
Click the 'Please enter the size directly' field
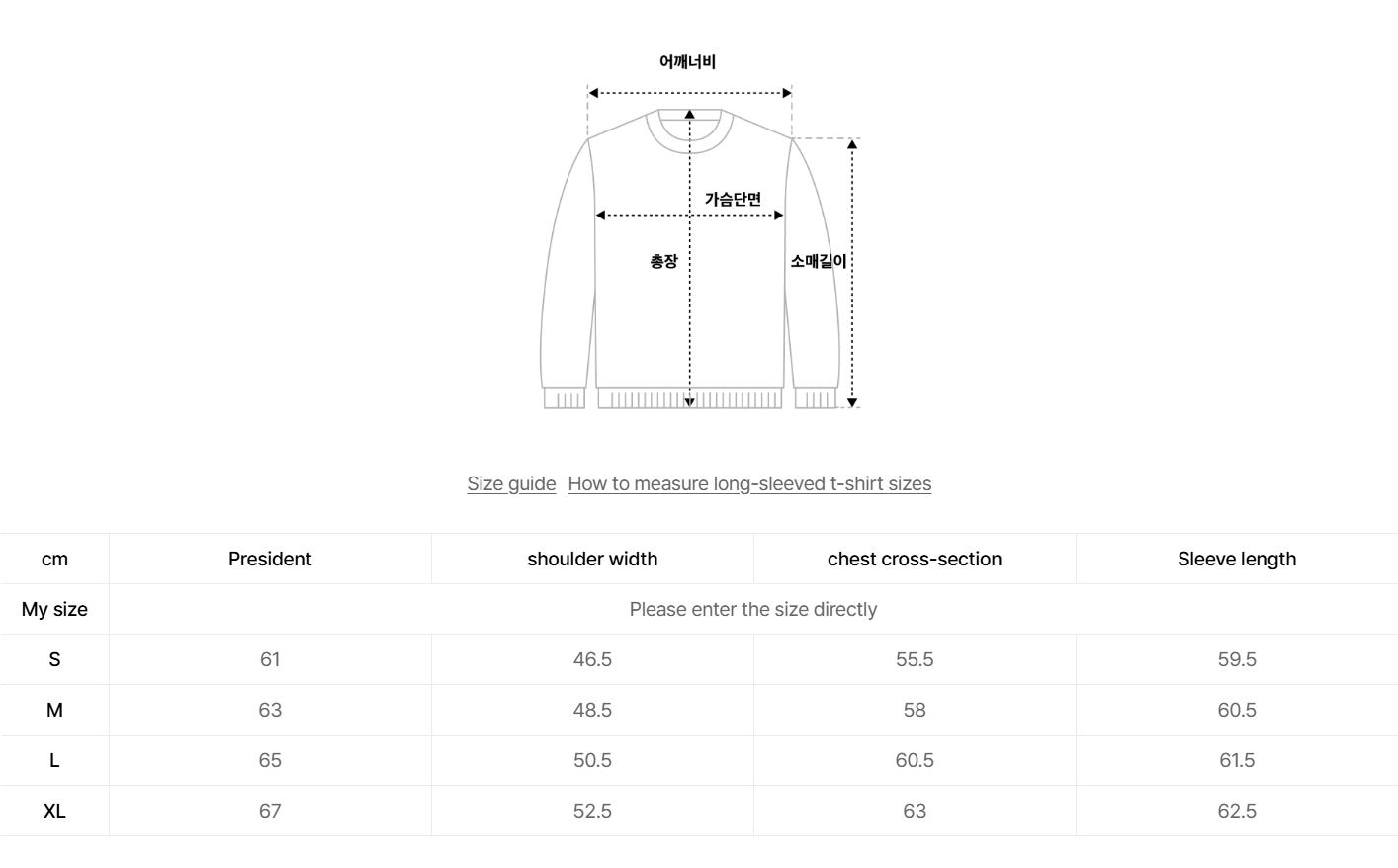click(752, 609)
